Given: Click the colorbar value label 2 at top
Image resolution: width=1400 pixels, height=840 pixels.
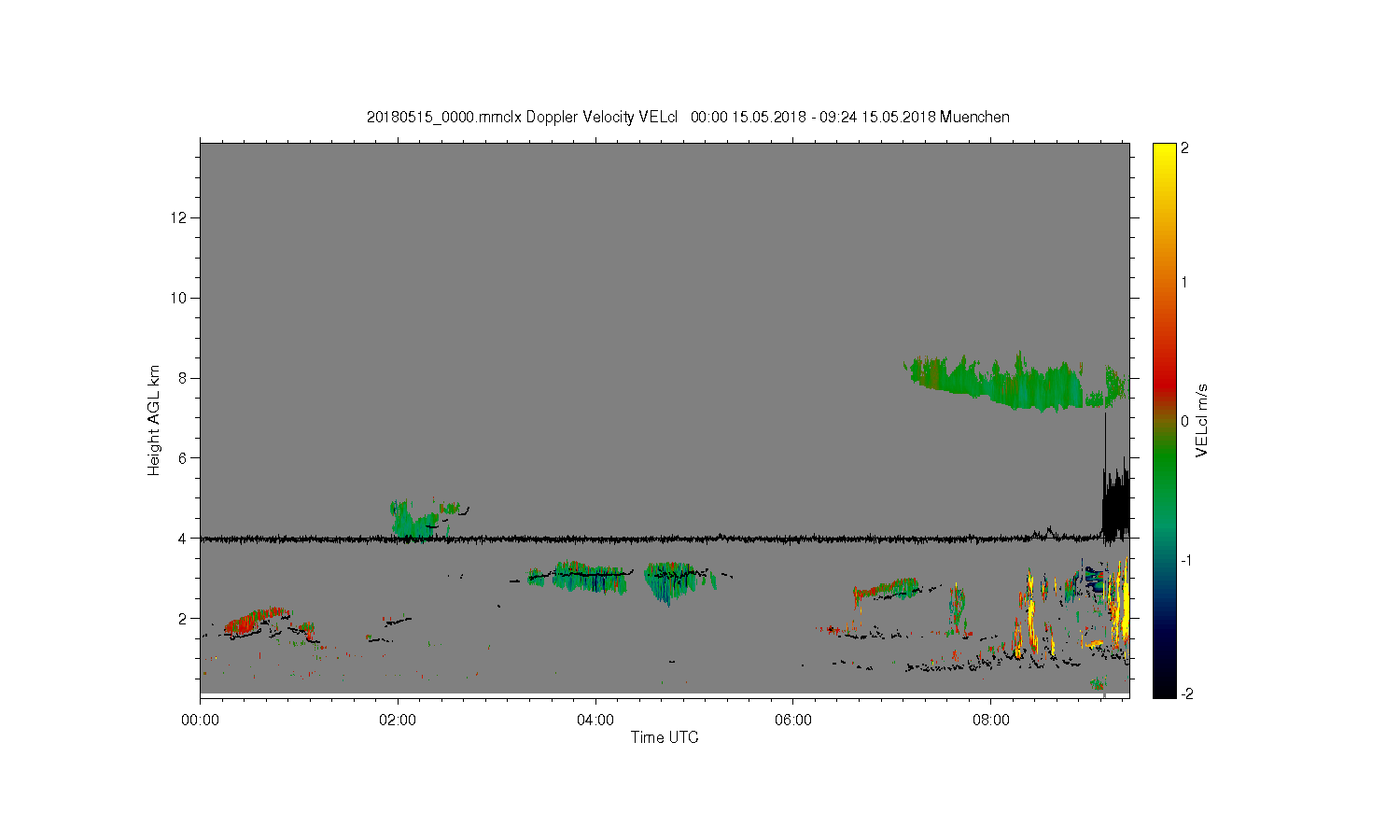Looking at the screenshot, I should click(1184, 148).
